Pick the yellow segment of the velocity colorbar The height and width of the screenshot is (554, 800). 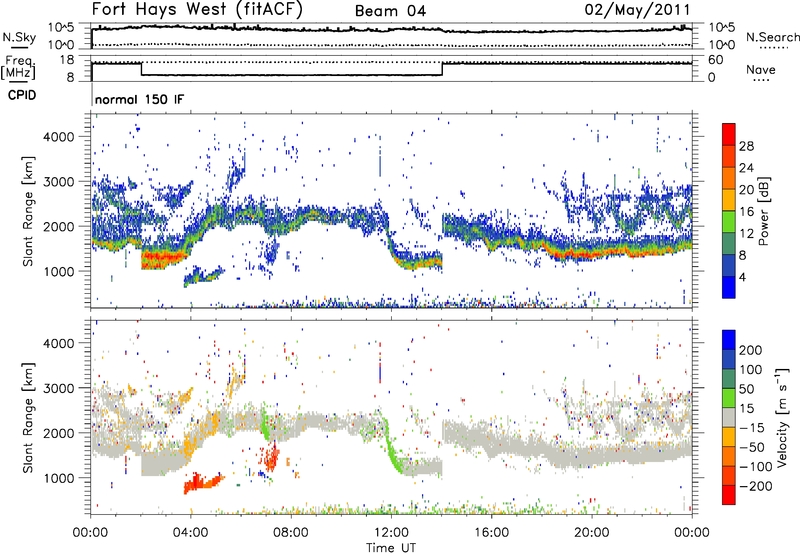pos(729,437)
